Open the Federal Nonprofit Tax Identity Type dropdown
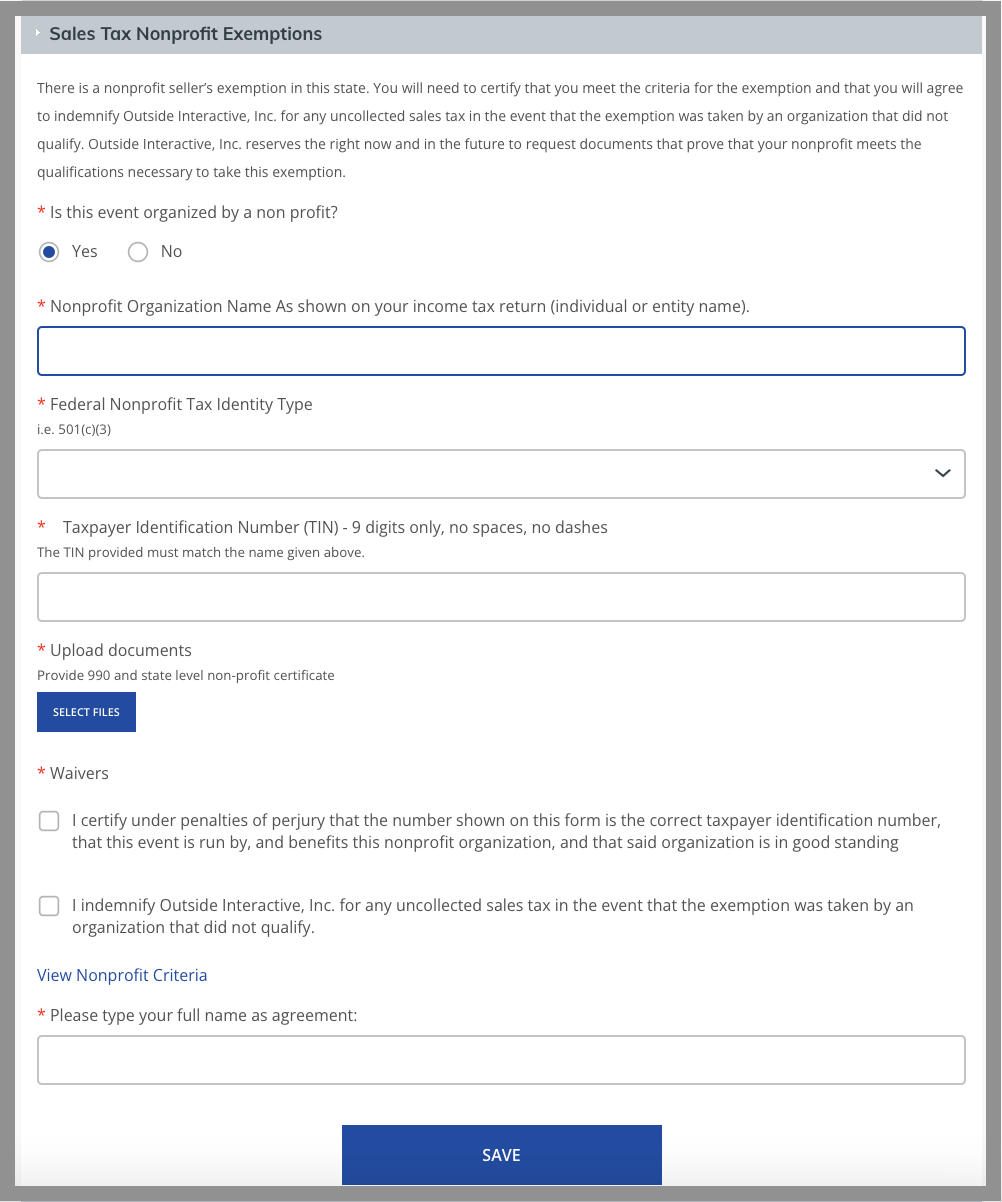This screenshot has height=1202, width=1002. pyautogui.click(x=501, y=474)
